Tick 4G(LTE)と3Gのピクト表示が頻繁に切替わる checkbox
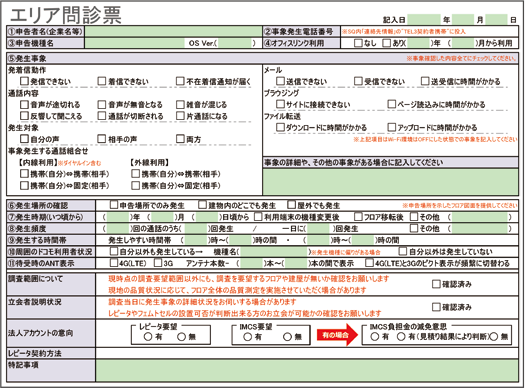Screen dimensions: 525x388 [369, 263]
